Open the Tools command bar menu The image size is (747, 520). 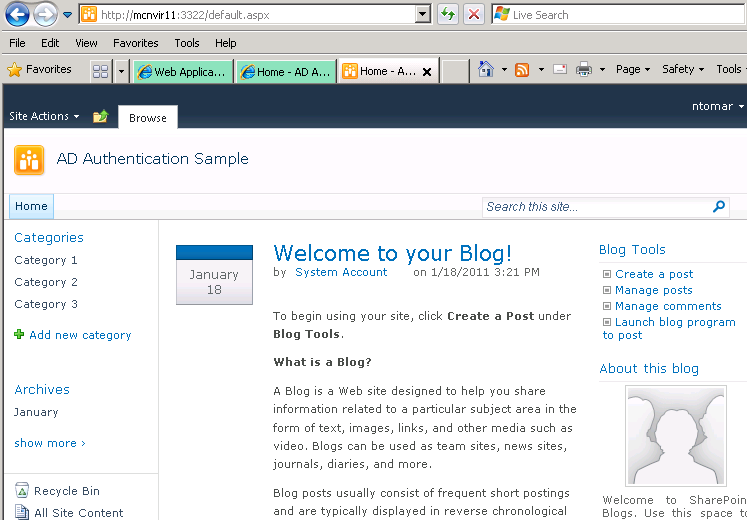point(730,70)
